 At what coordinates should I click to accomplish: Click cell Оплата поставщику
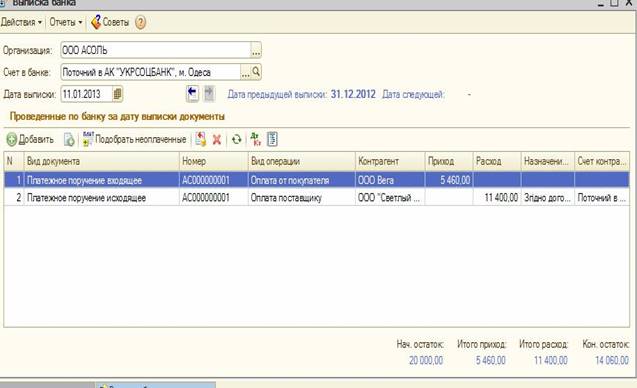(301, 197)
